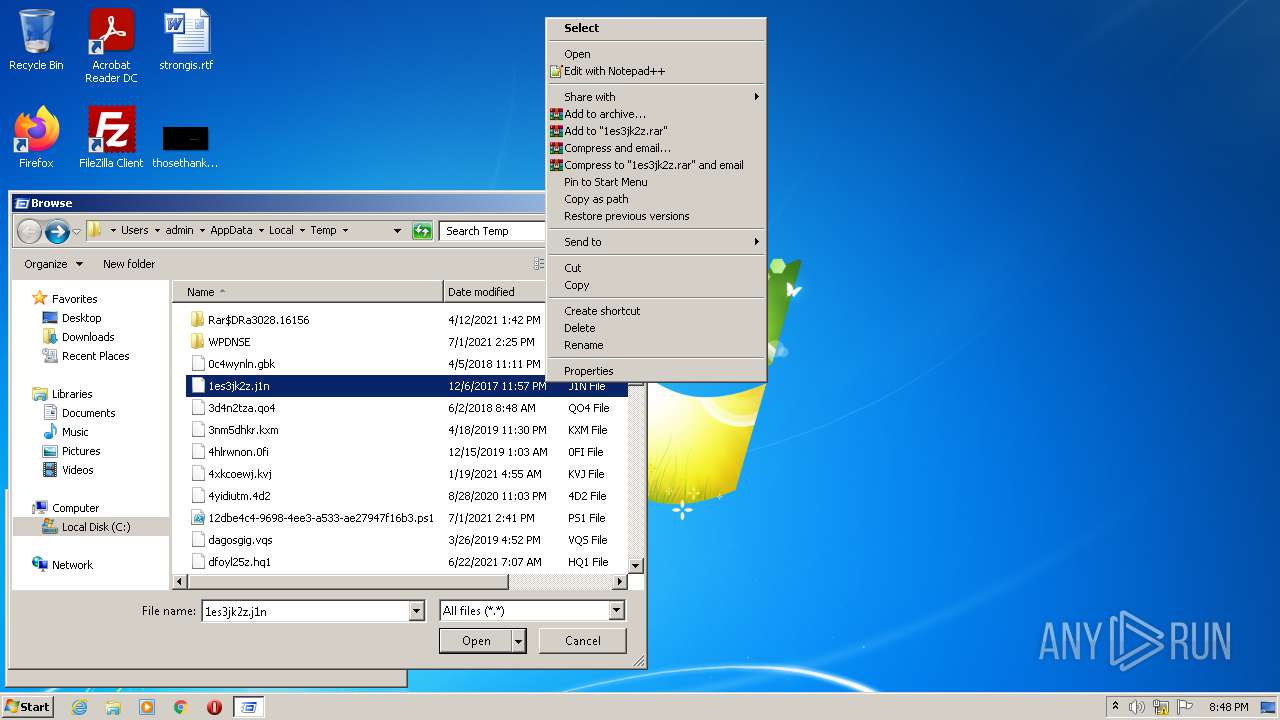Click the horizontal scrollbar in file list
The image size is (1280, 720).
347,582
